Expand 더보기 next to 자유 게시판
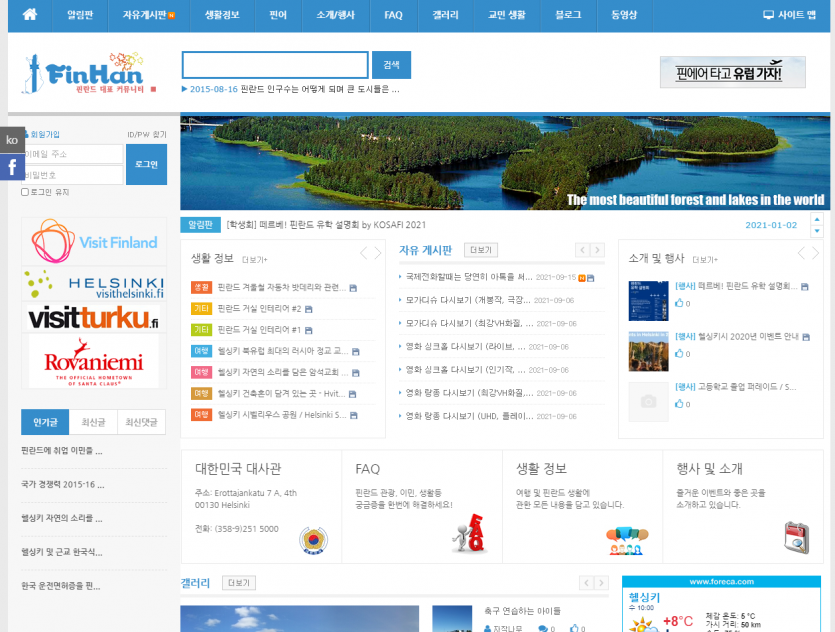The width and height of the screenshot is (835, 632). [481, 250]
